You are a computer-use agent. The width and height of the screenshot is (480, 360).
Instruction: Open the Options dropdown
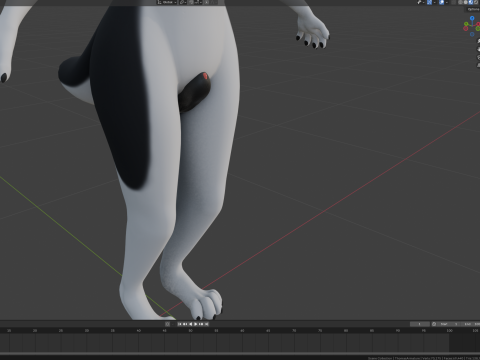pyautogui.click(x=473, y=9)
